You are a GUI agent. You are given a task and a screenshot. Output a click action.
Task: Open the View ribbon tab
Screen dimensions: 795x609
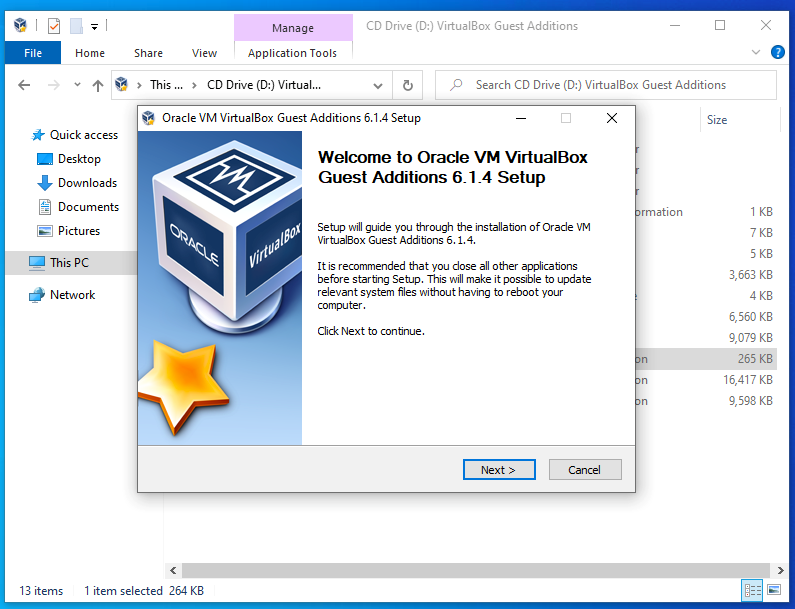204,53
